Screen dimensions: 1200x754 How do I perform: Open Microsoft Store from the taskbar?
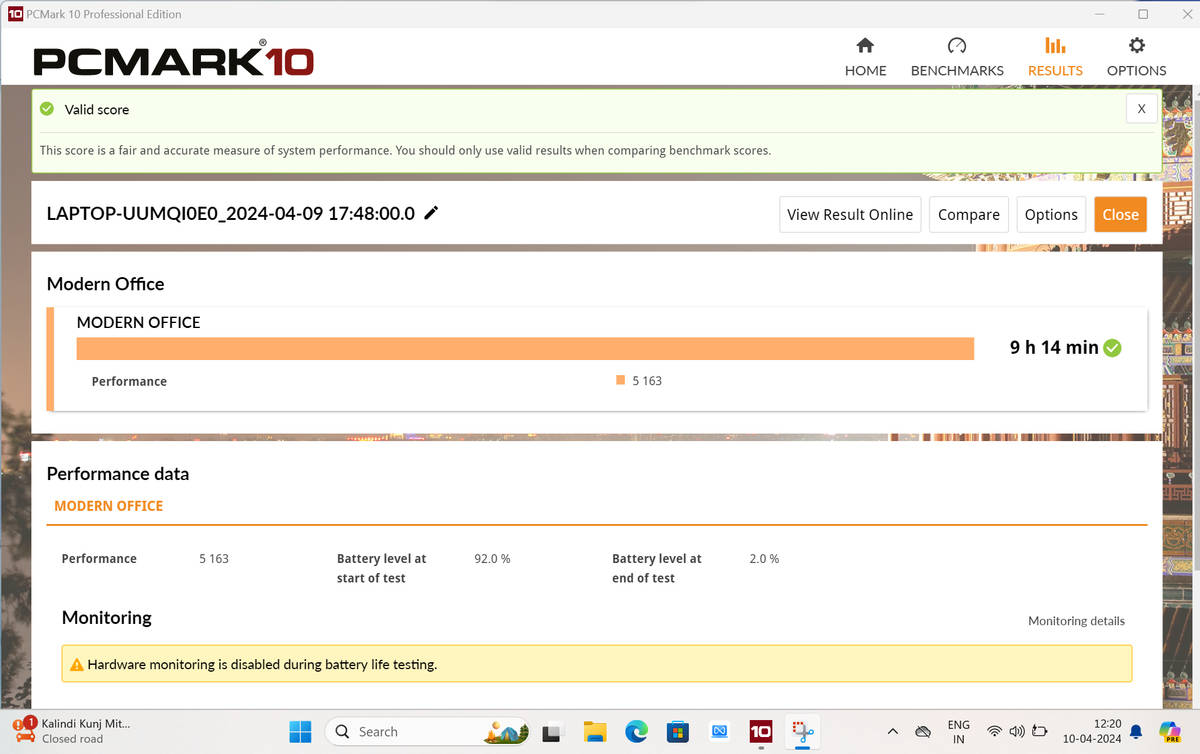pyautogui.click(x=677, y=731)
